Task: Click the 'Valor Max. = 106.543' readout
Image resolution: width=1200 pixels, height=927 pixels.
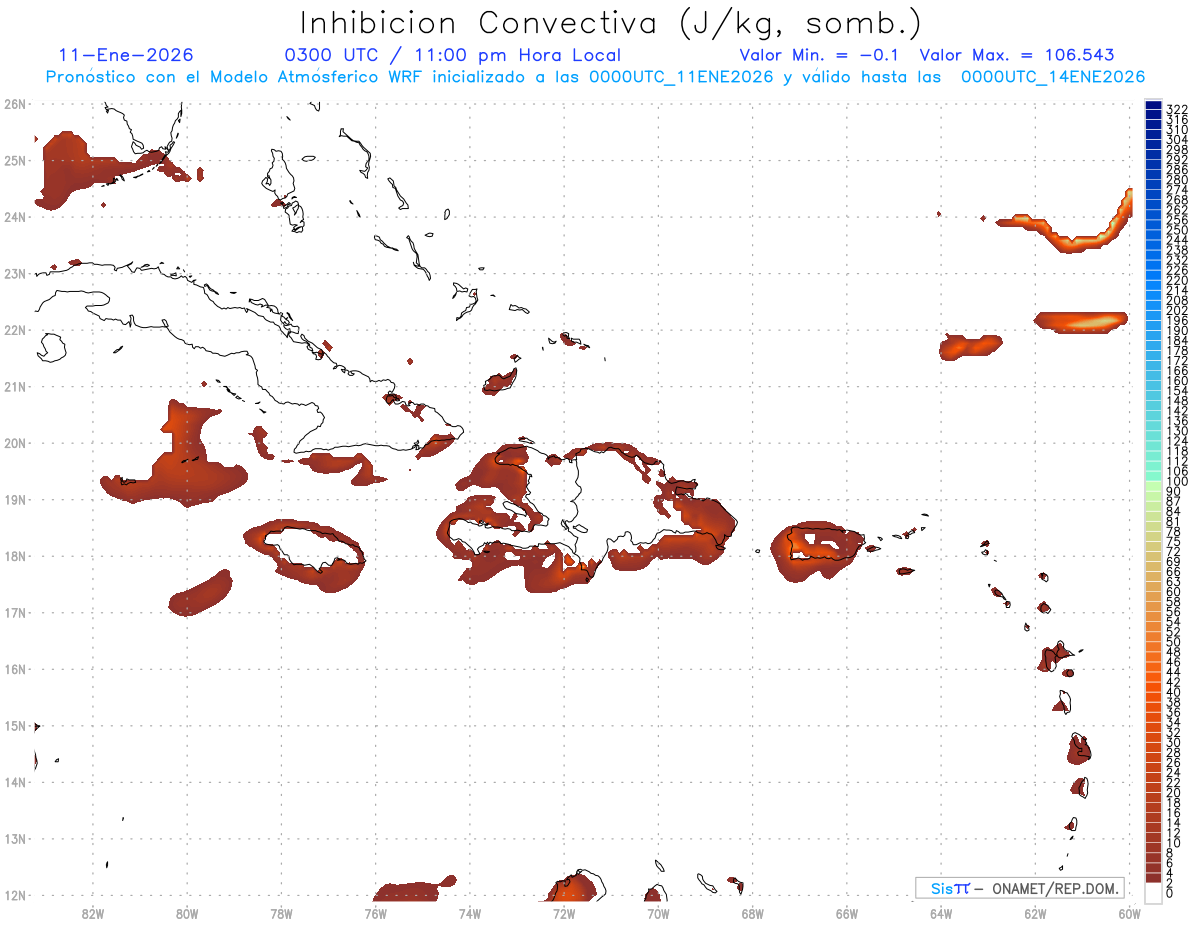Action: 1016,55
